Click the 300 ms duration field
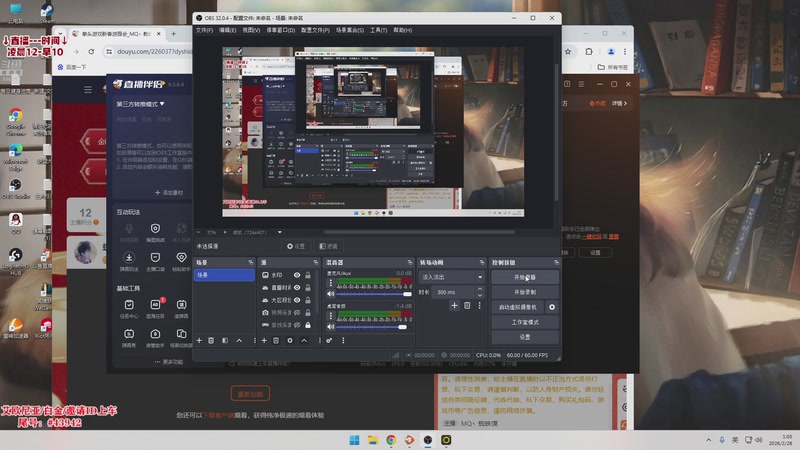800x450 pixels. (x=454, y=292)
